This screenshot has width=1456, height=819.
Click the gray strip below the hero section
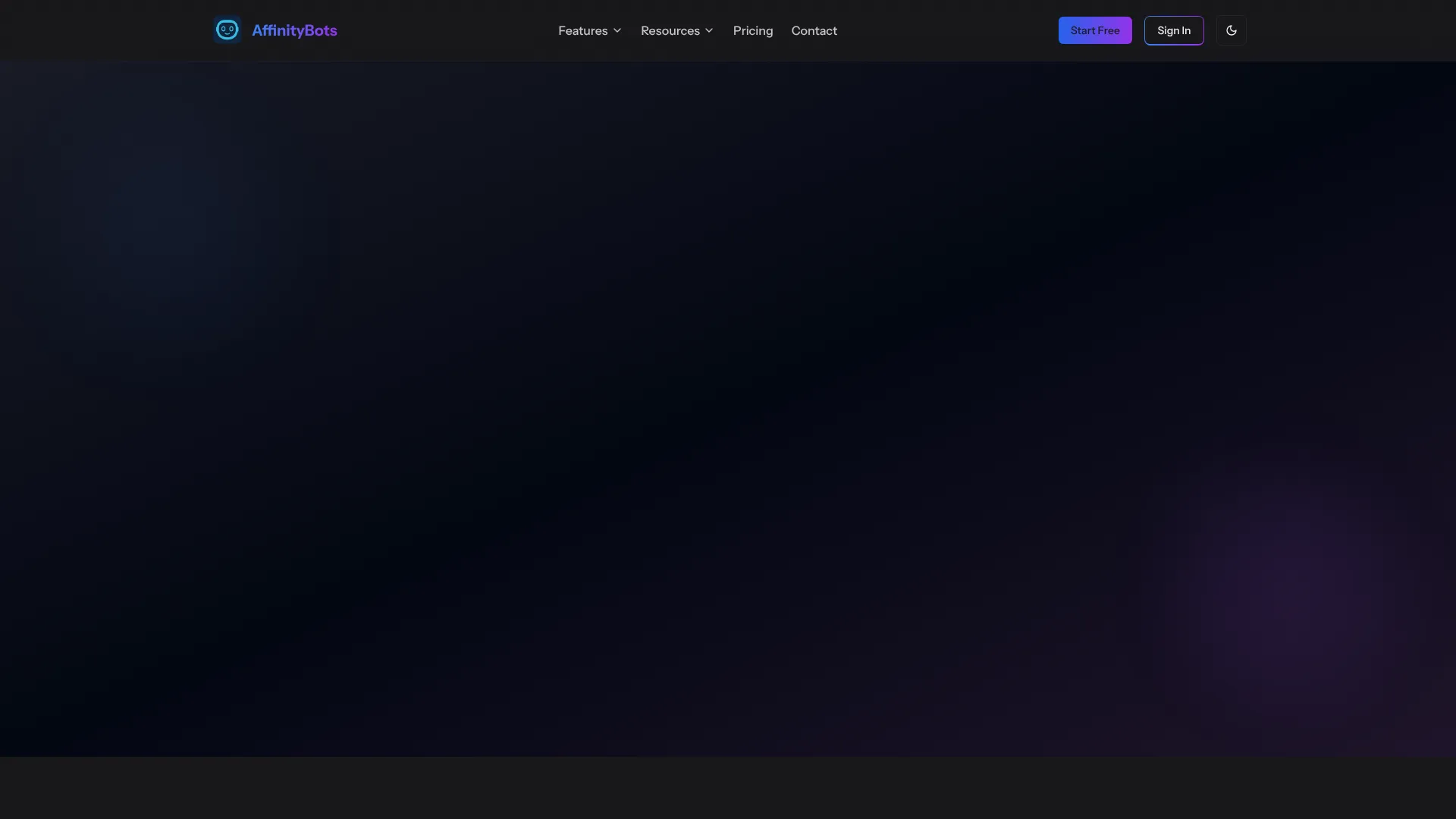point(728,787)
